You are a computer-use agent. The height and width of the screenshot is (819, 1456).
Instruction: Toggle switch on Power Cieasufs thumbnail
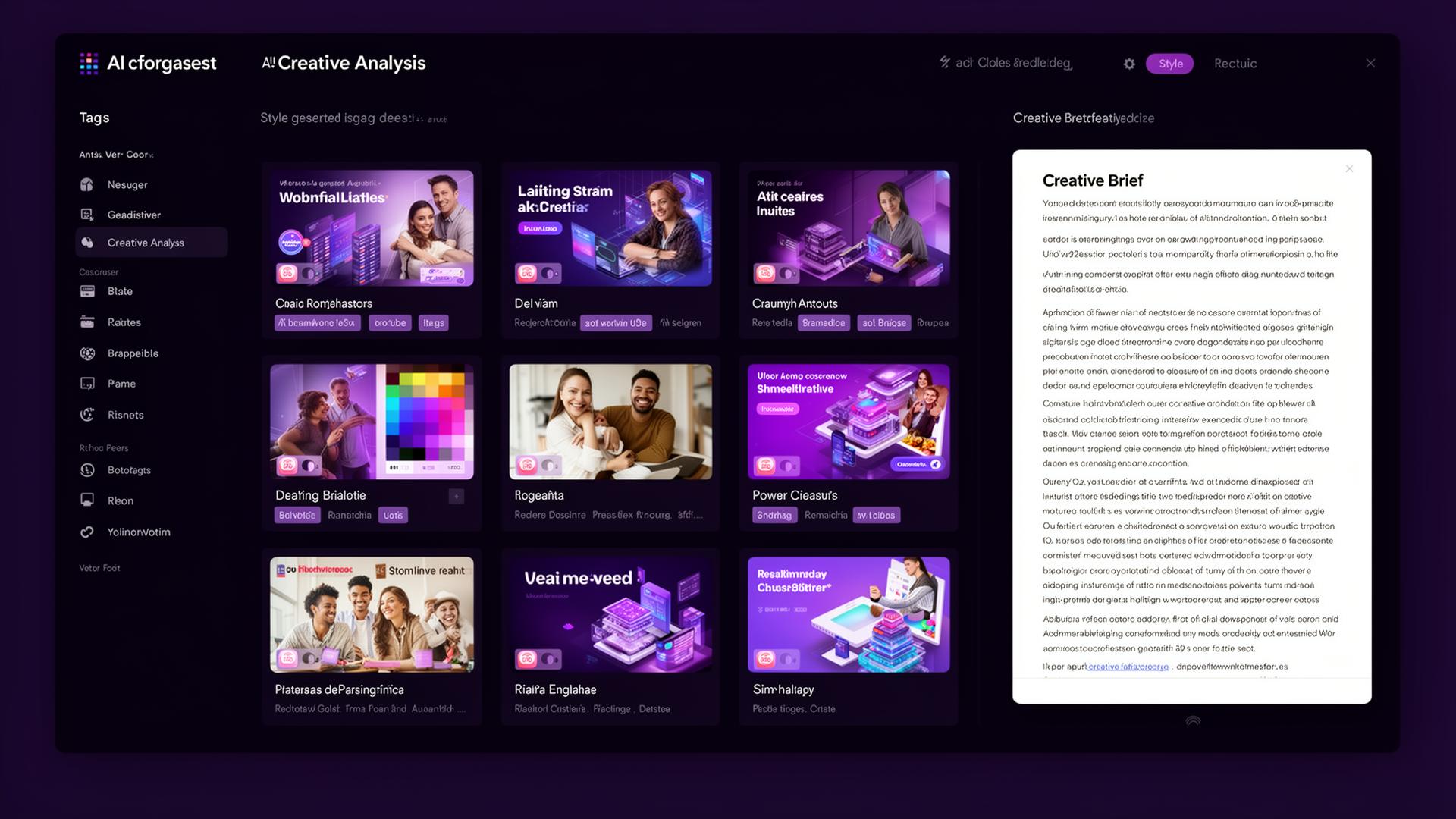788,465
